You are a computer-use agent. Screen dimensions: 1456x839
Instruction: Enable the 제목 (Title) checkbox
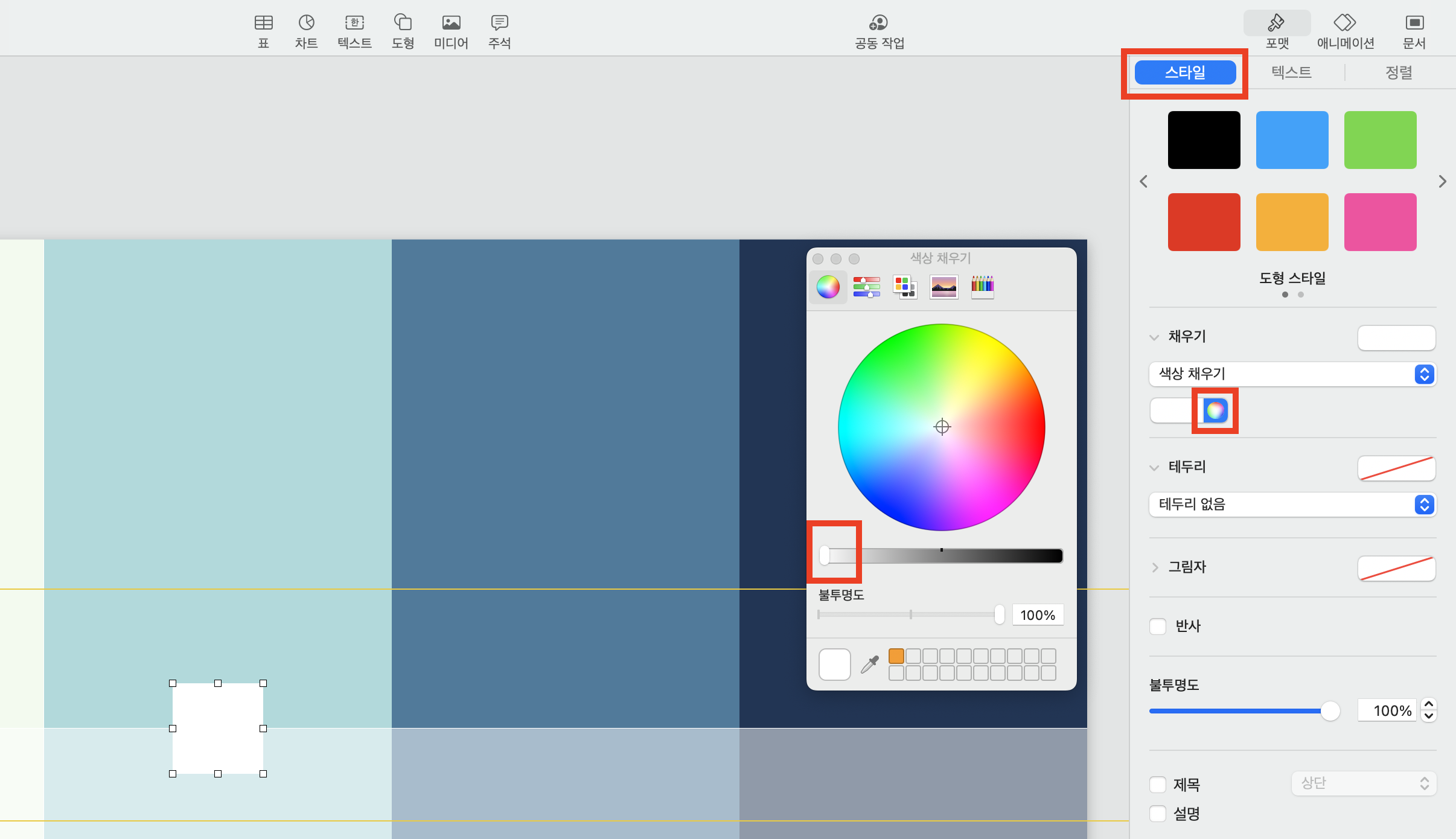point(1158,784)
